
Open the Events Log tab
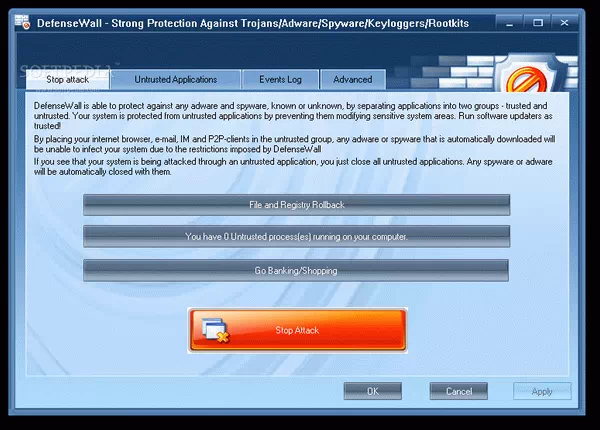click(280, 80)
